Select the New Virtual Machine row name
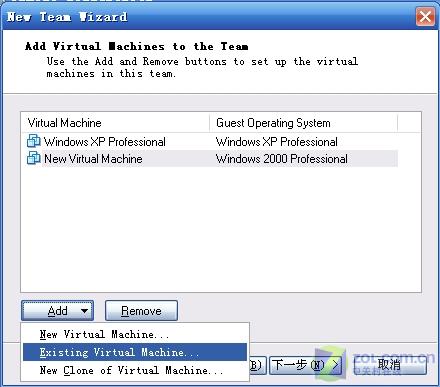 (93, 159)
